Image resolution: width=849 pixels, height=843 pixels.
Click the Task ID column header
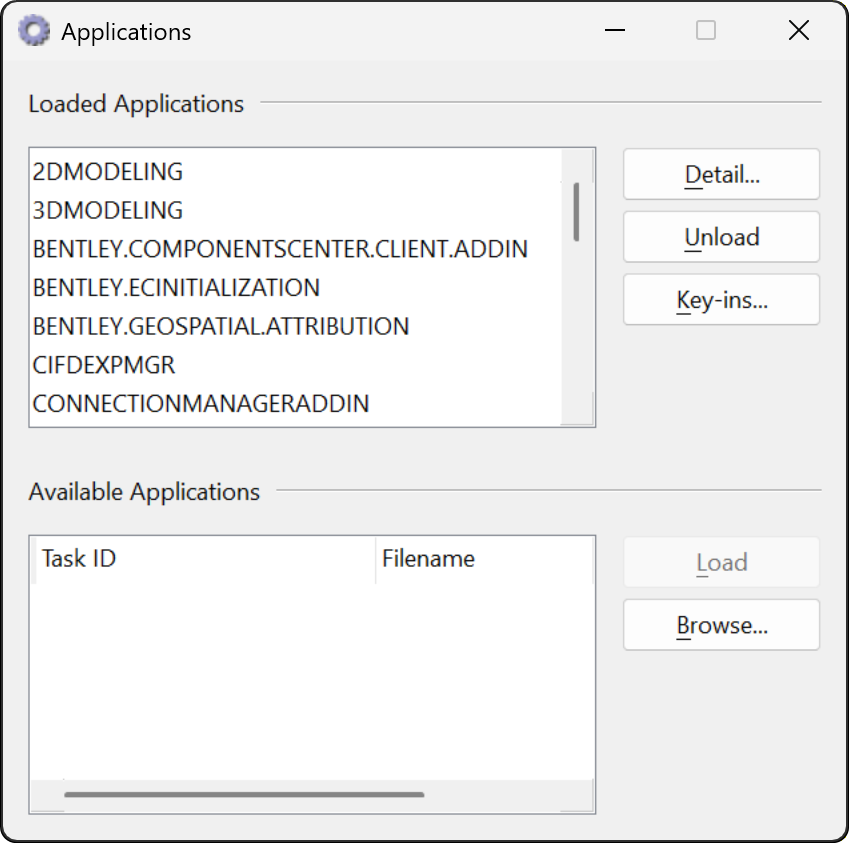point(203,559)
